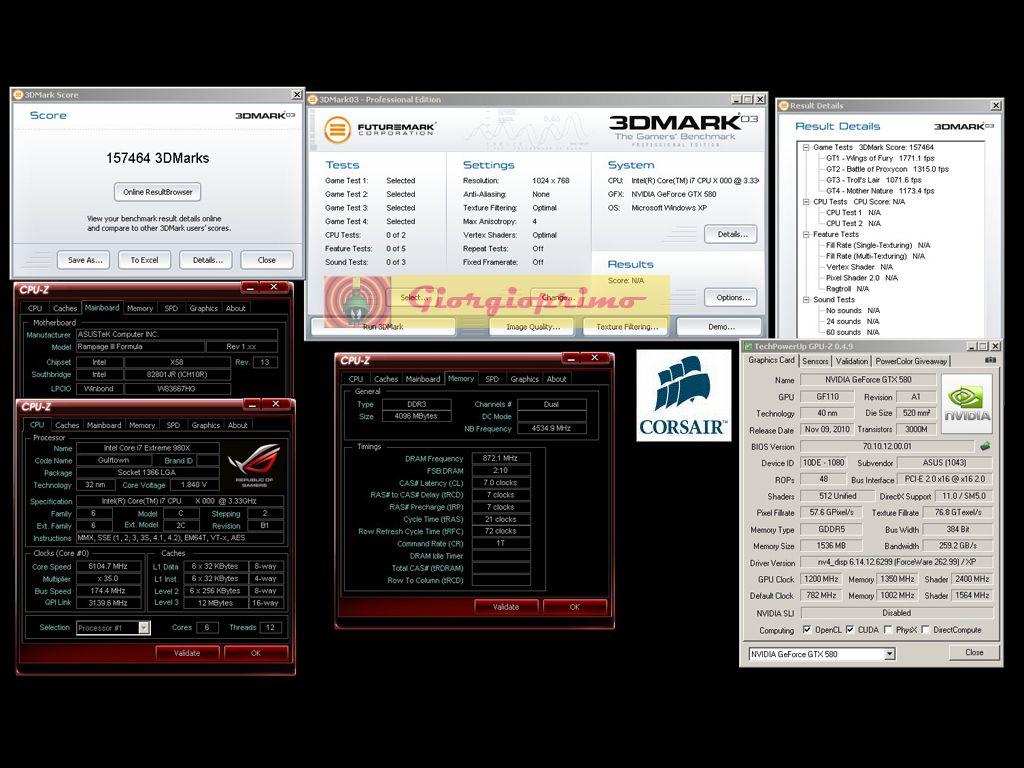Select GT2 - Battle of Proxycon result row
The width and height of the screenshot is (1024, 768).
click(887, 169)
